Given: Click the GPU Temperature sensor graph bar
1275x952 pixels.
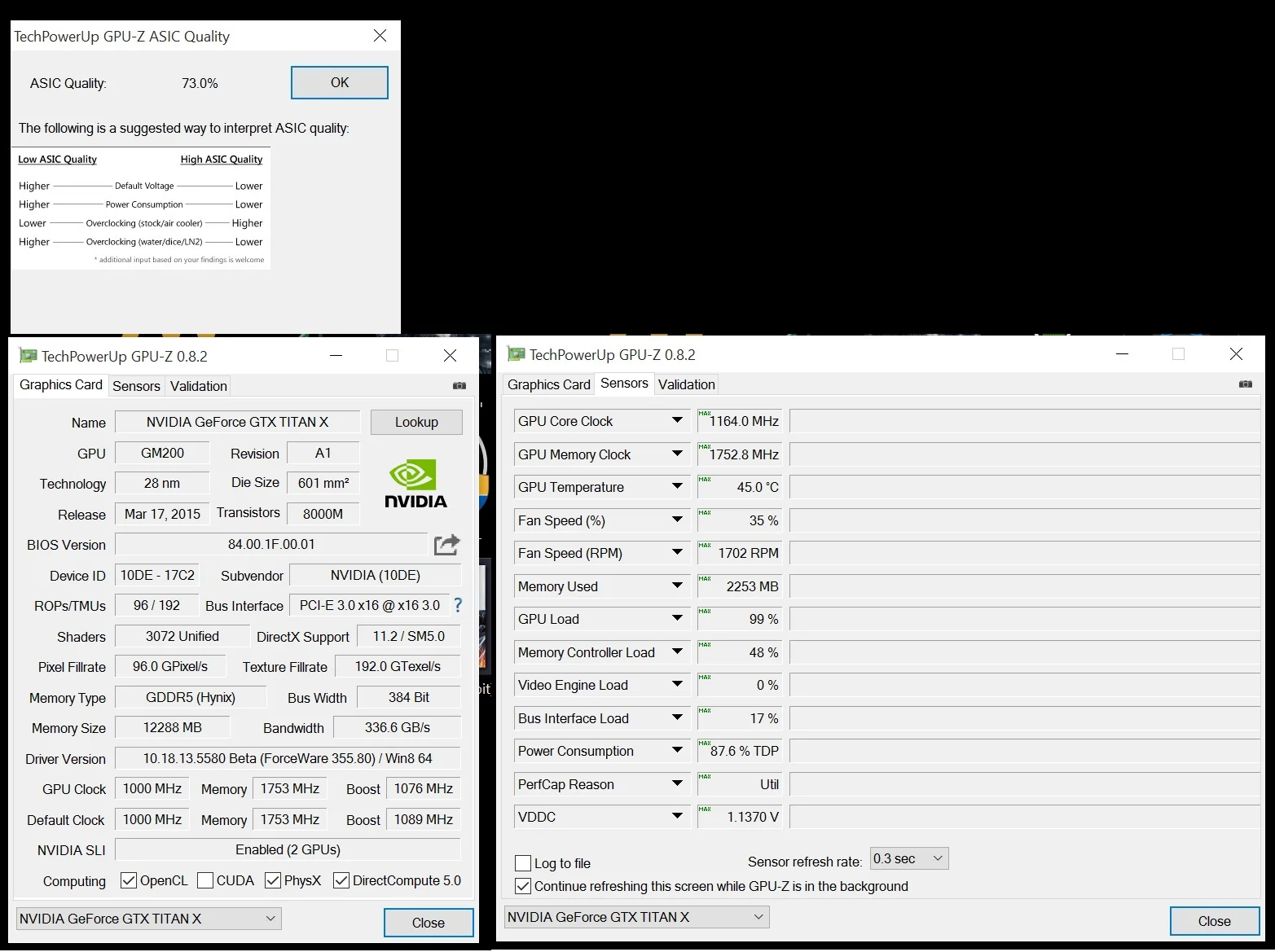Looking at the screenshot, I should 1025,487.
